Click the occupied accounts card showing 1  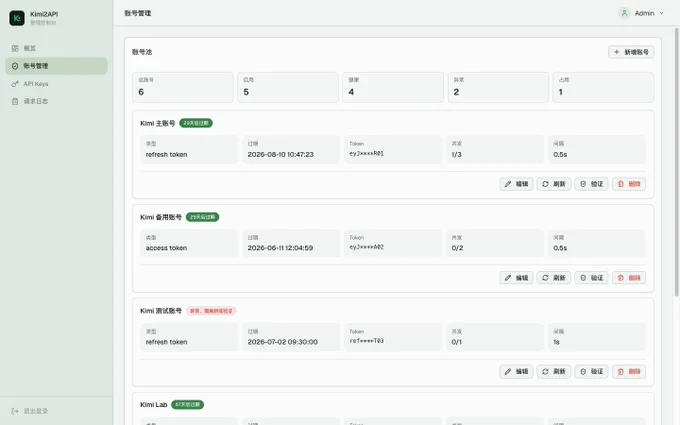point(603,87)
